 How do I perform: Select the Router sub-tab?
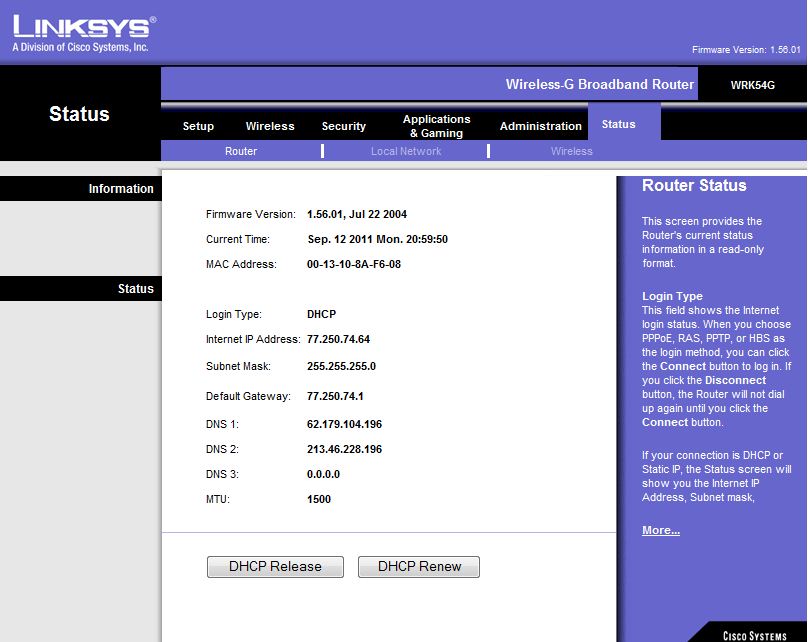(x=241, y=151)
